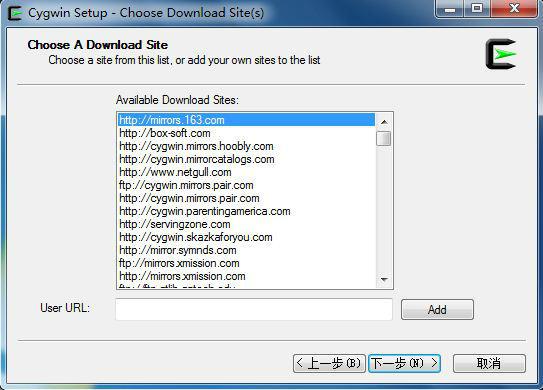The width and height of the screenshot is (543, 390).
Task: Click the mirror list scrollbar thumb
Action: pyautogui.click(x=384, y=139)
